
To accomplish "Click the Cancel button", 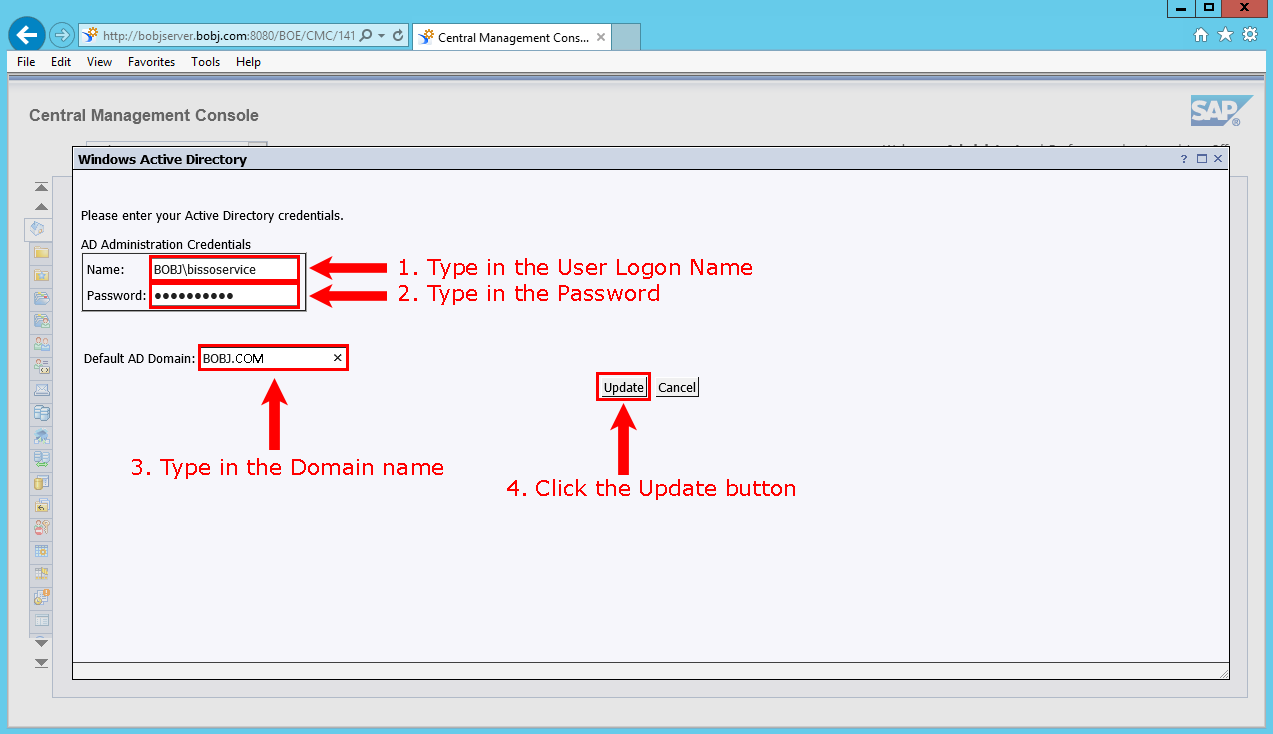I will click(x=677, y=387).
